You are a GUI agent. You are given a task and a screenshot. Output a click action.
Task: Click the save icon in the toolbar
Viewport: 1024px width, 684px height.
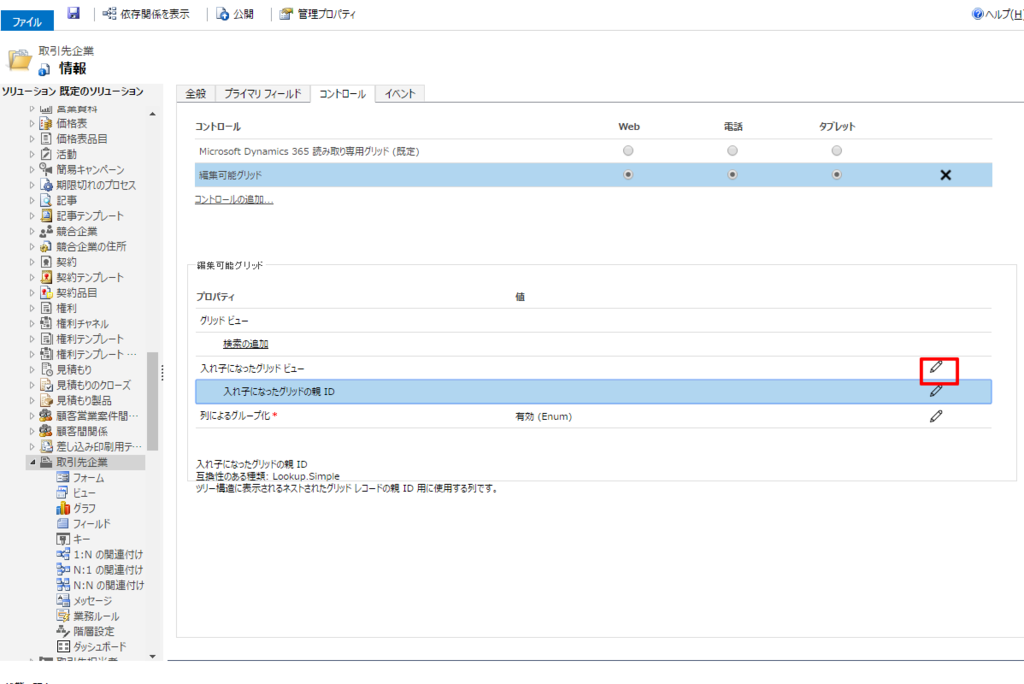point(73,14)
